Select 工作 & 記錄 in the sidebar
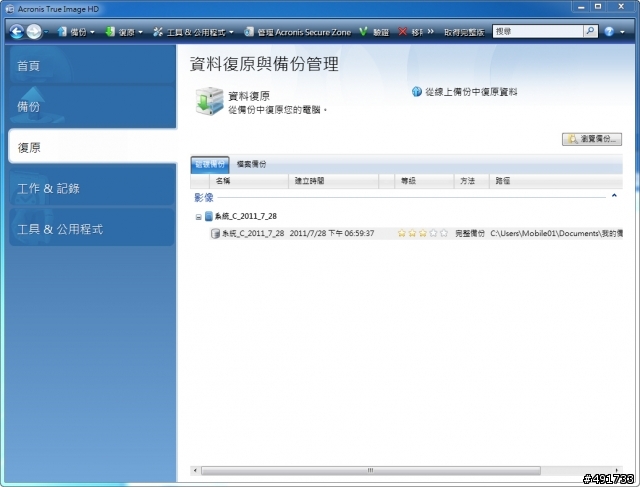This screenshot has width=640, height=487. click(x=92, y=188)
